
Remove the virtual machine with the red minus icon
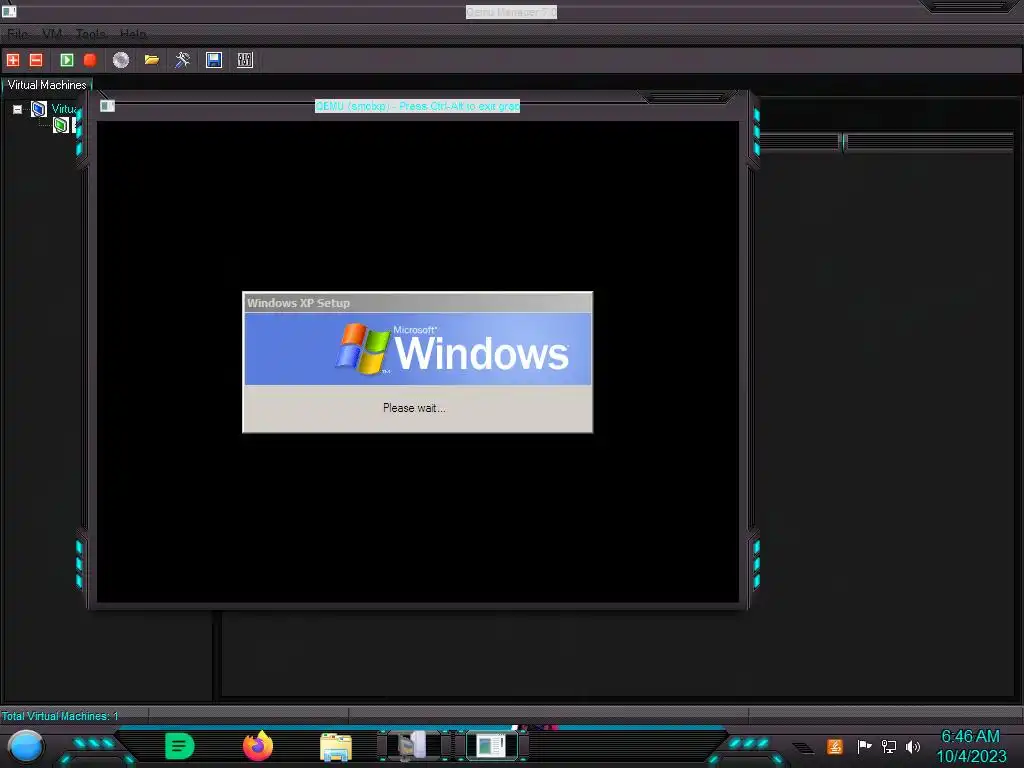point(36,60)
